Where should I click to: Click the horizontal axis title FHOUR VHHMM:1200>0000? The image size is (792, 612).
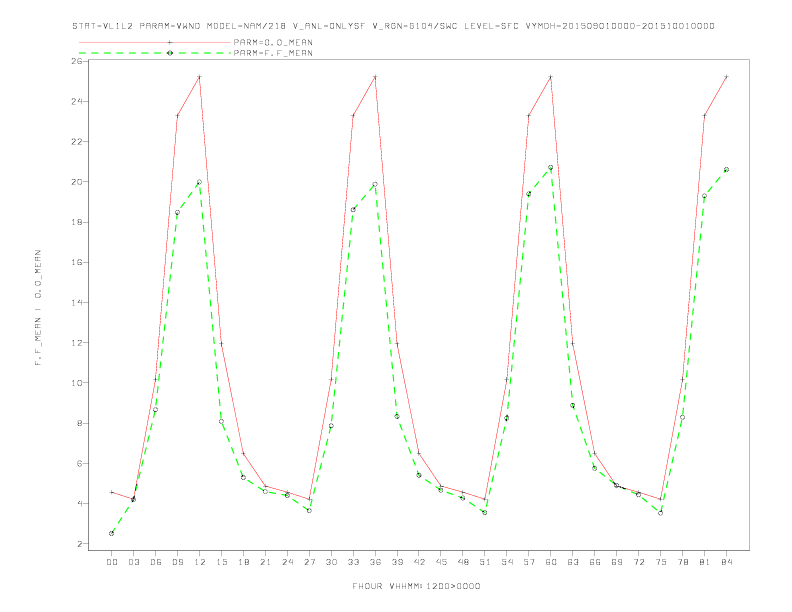[x=416, y=586]
